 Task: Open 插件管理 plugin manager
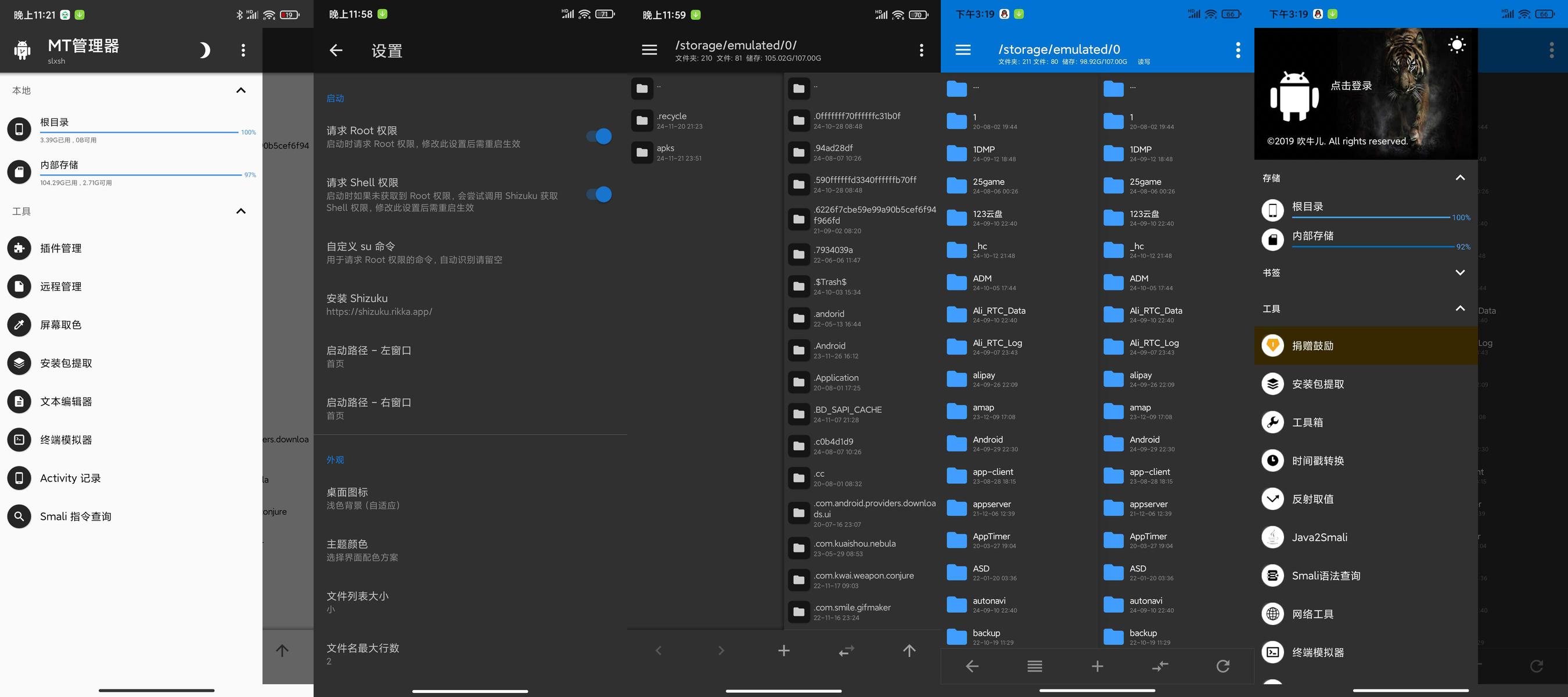(x=131, y=249)
